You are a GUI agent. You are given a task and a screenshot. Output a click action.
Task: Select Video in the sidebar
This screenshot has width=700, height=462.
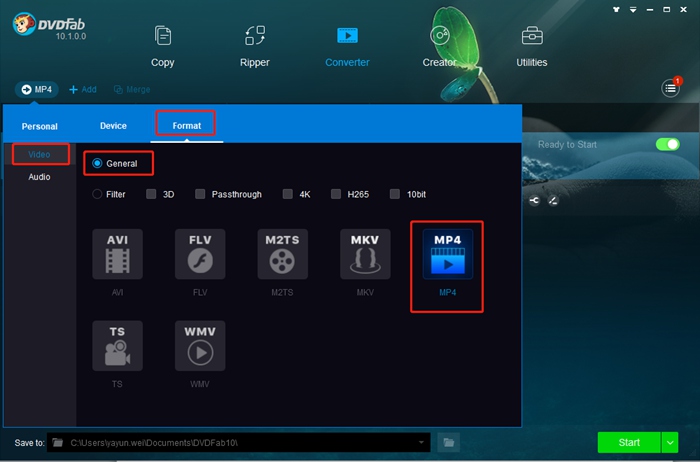(x=39, y=154)
